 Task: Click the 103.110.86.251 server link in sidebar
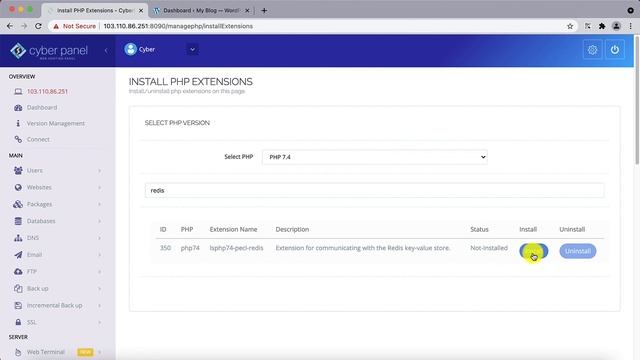pos(47,91)
